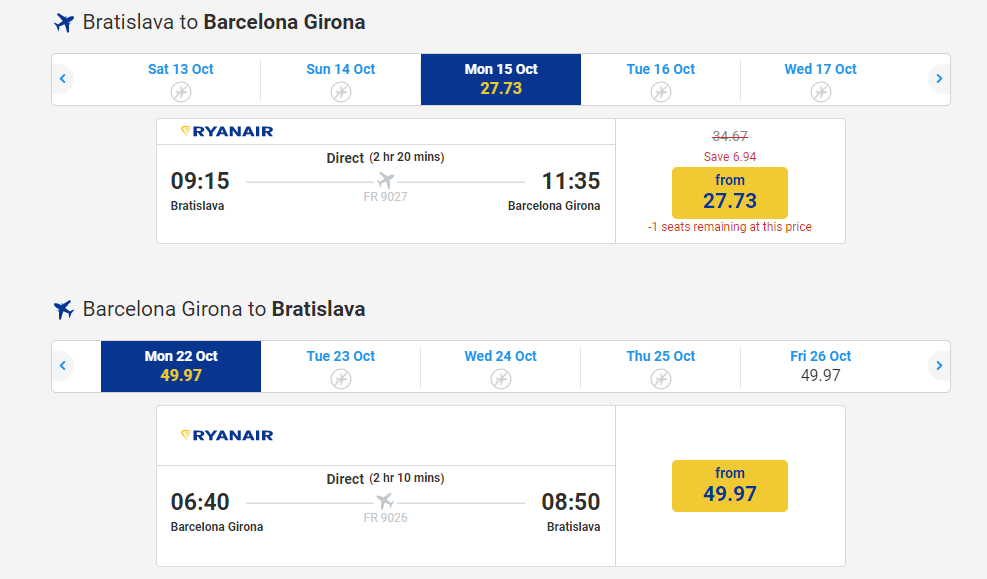Choose the return fare from 49.97 button
The width and height of the screenshot is (987, 579).
tap(730, 485)
